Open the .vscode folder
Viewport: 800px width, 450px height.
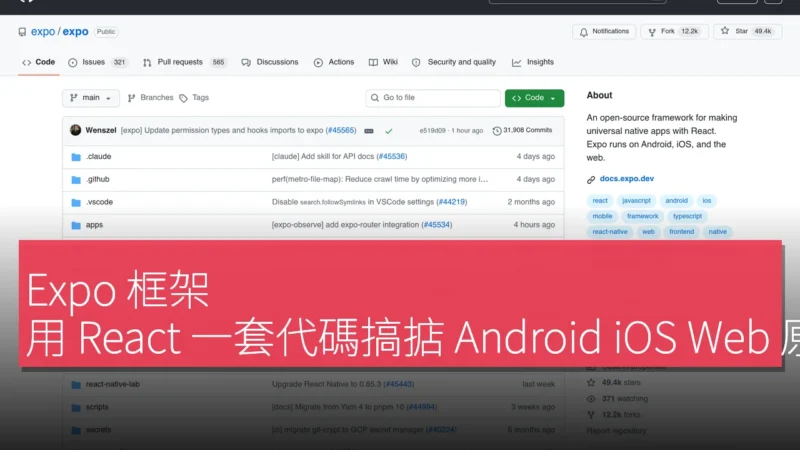tap(99, 202)
